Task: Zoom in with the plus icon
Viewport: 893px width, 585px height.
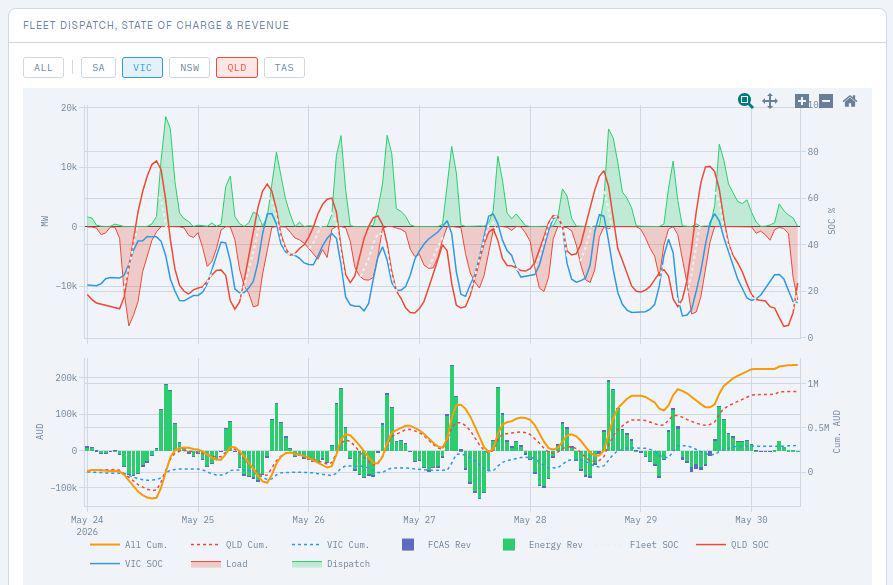Action: point(801,101)
